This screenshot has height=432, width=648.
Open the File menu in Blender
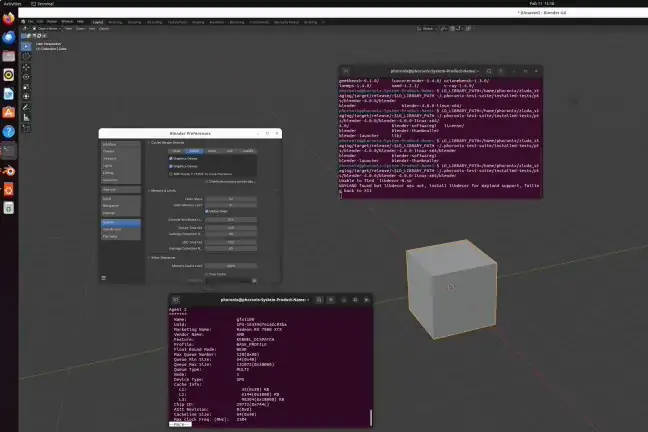[31, 21]
